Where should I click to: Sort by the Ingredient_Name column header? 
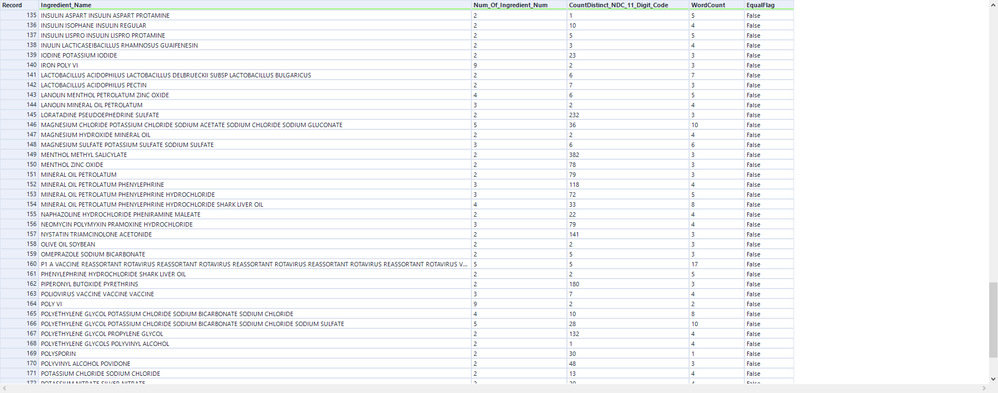(255, 4)
